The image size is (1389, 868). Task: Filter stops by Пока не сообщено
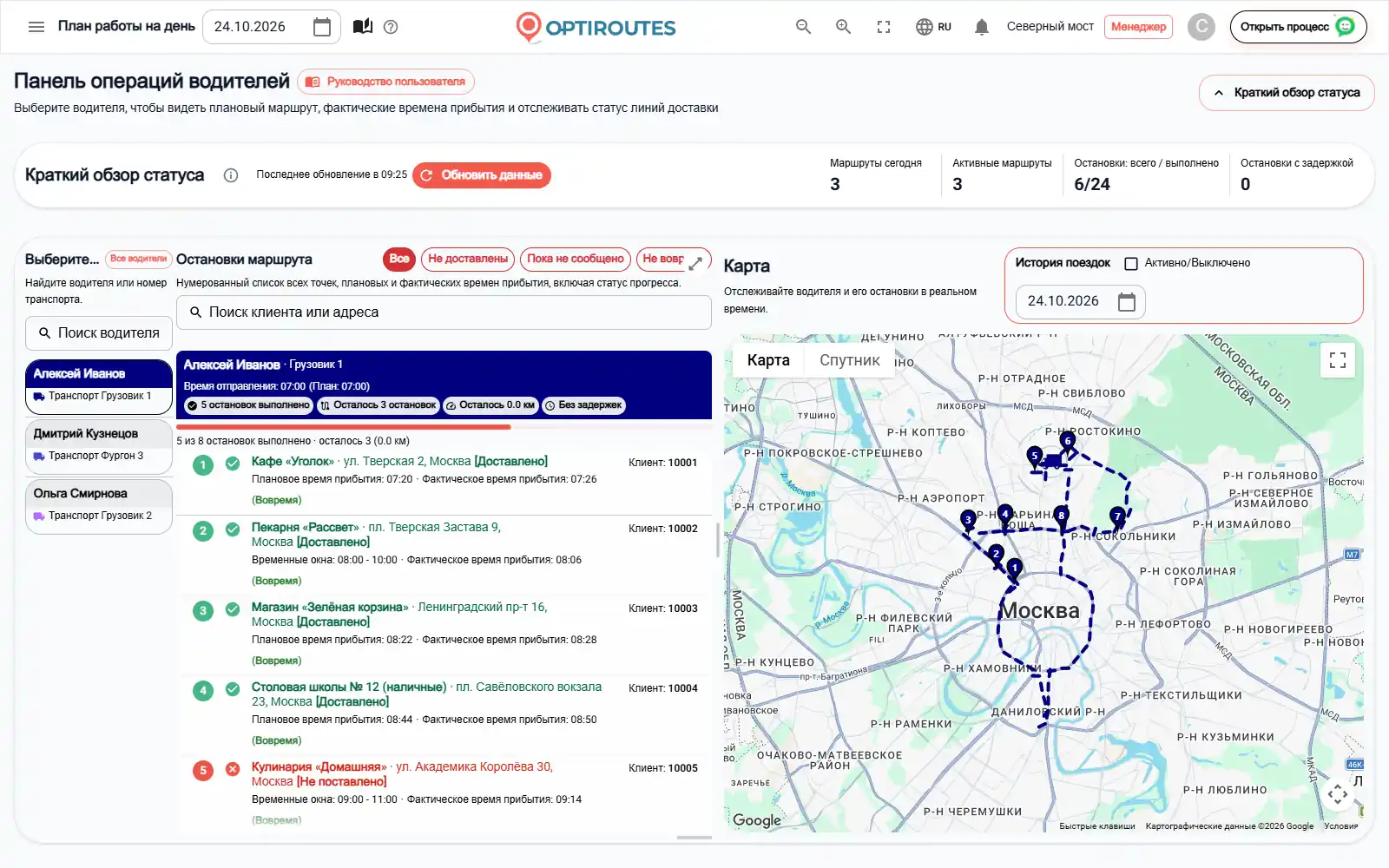click(576, 259)
